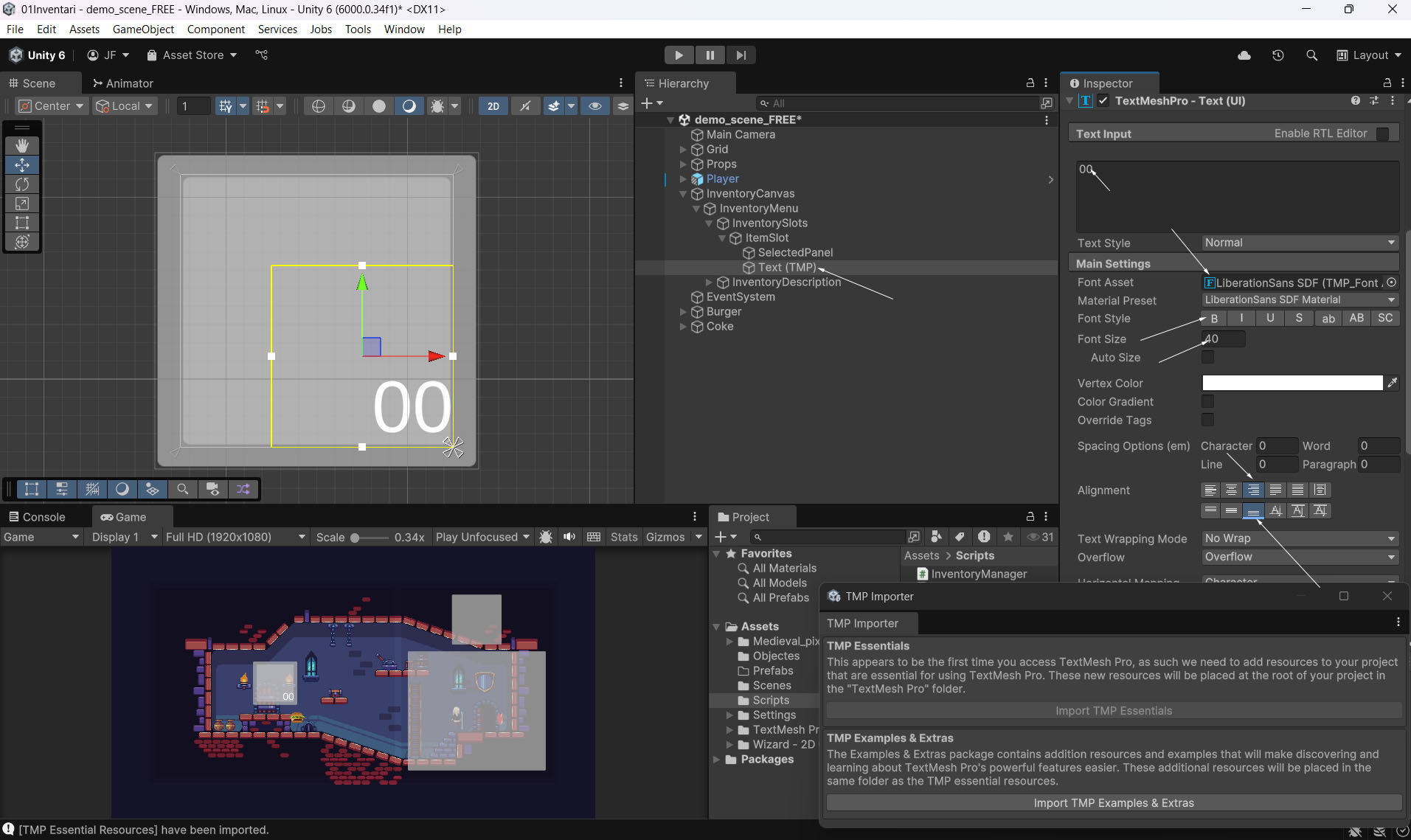
Task: Select the Hand tool in Scene toolbar
Action: click(22, 146)
